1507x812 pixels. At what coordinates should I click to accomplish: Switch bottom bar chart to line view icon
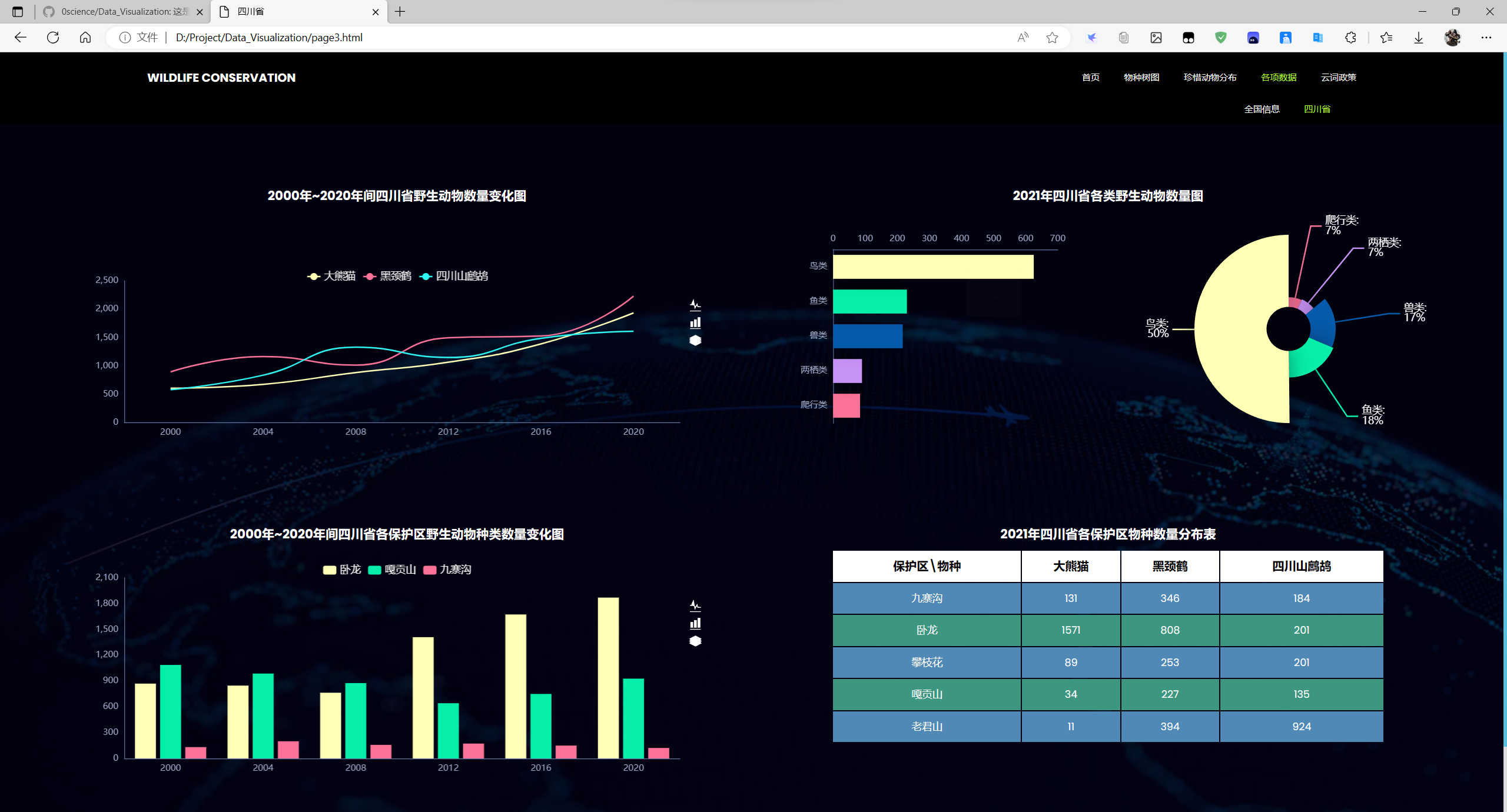[695, 605]
